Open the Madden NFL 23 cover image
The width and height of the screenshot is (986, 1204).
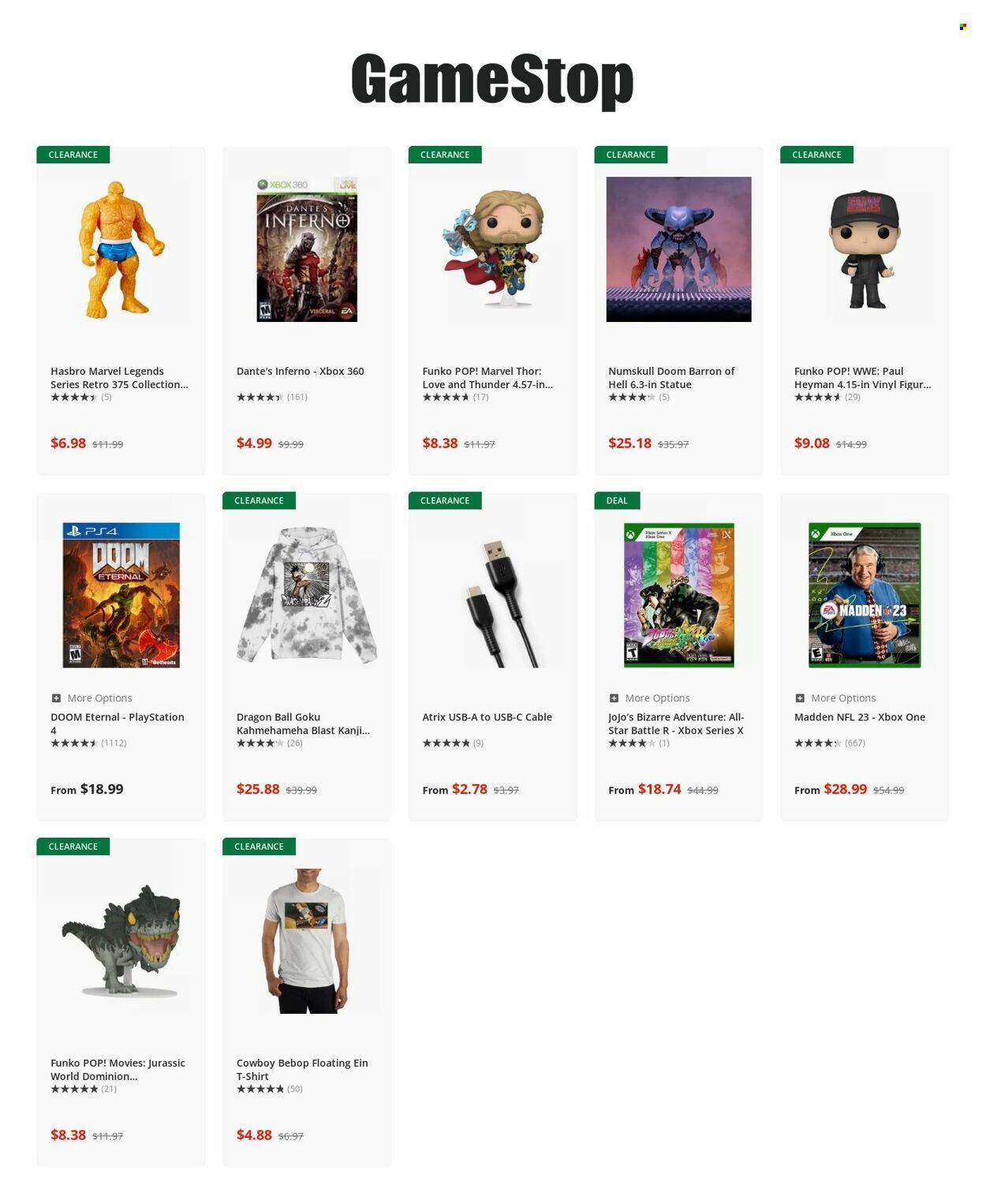click(865, 595)
